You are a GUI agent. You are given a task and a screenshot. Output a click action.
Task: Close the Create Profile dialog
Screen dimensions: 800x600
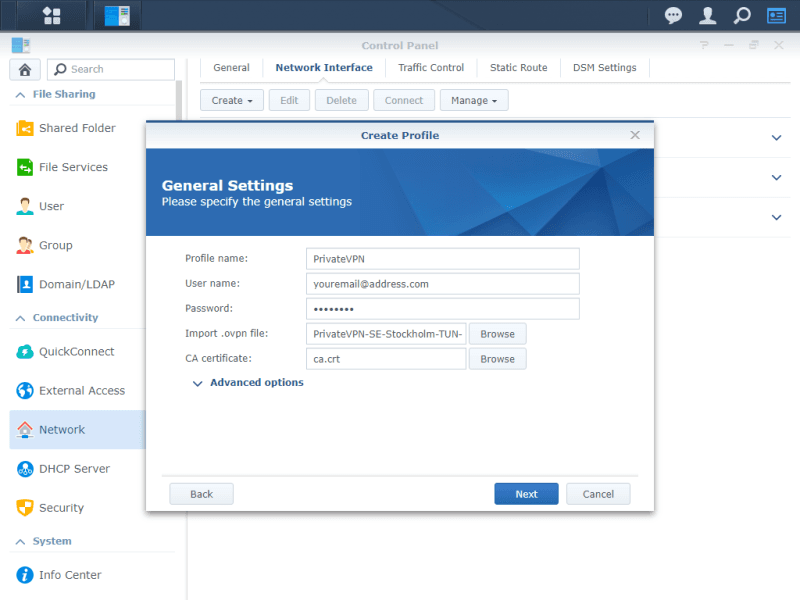635,135
